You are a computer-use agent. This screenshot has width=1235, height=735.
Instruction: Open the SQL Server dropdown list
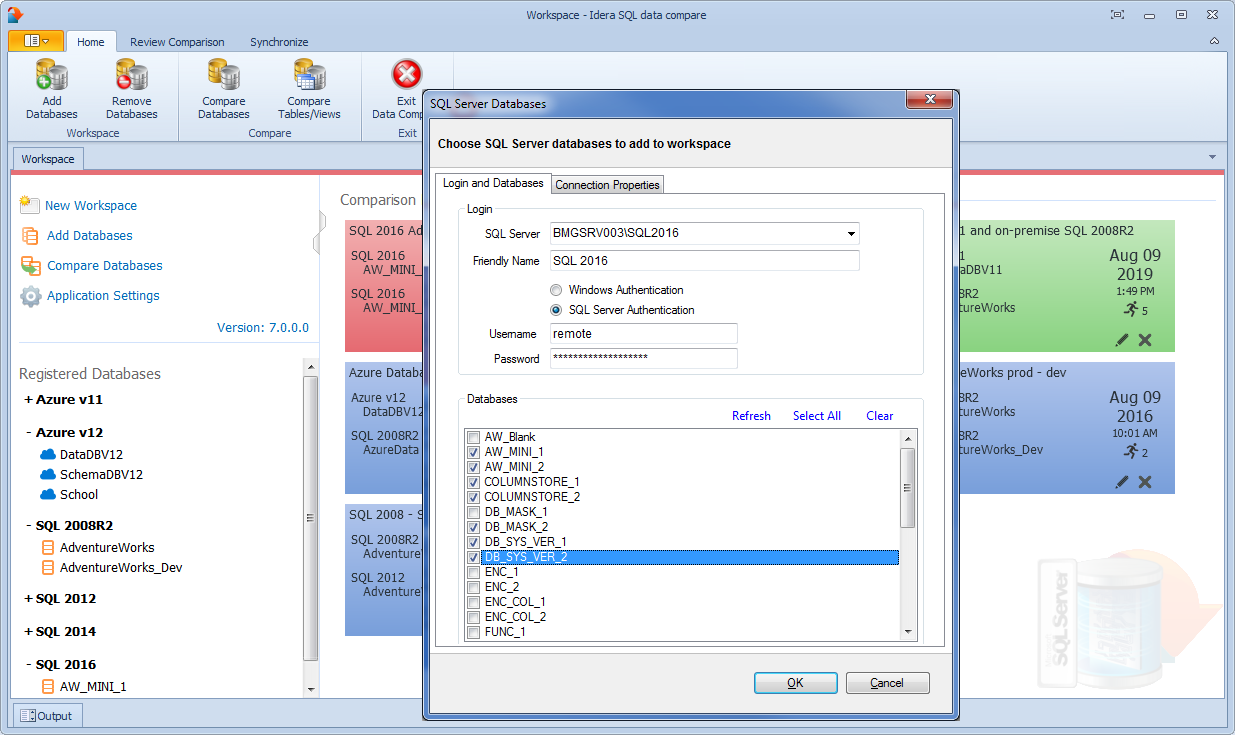[851, 234]
